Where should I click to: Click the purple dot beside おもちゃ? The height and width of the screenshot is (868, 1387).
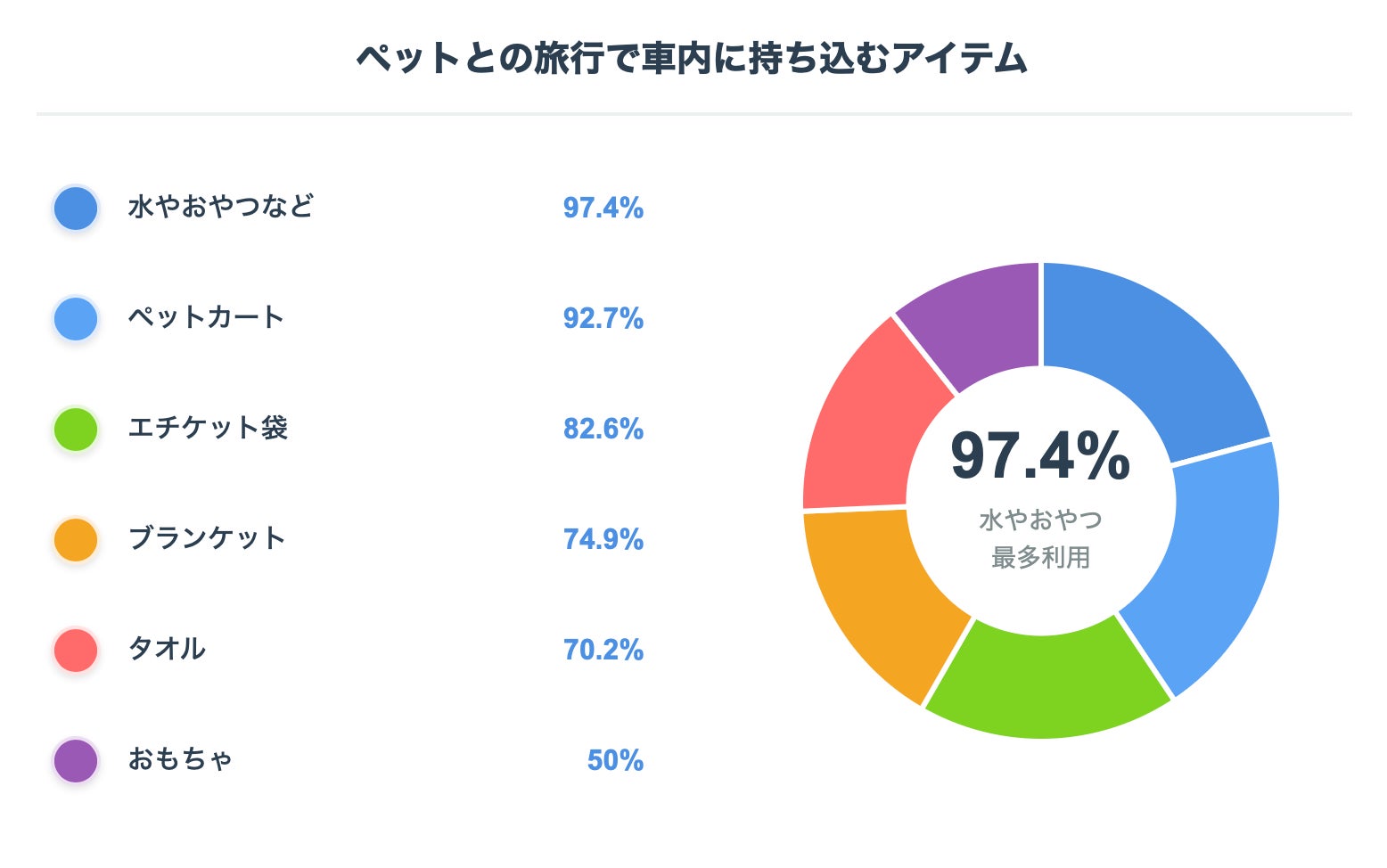[76, 761]
